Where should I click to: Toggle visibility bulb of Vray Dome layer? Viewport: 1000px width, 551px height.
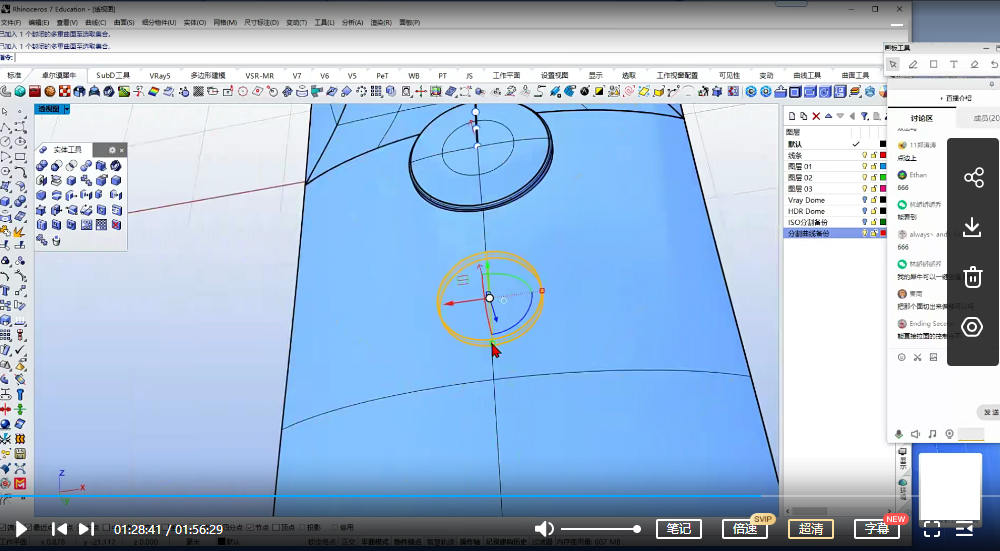(x=864, y=200)
